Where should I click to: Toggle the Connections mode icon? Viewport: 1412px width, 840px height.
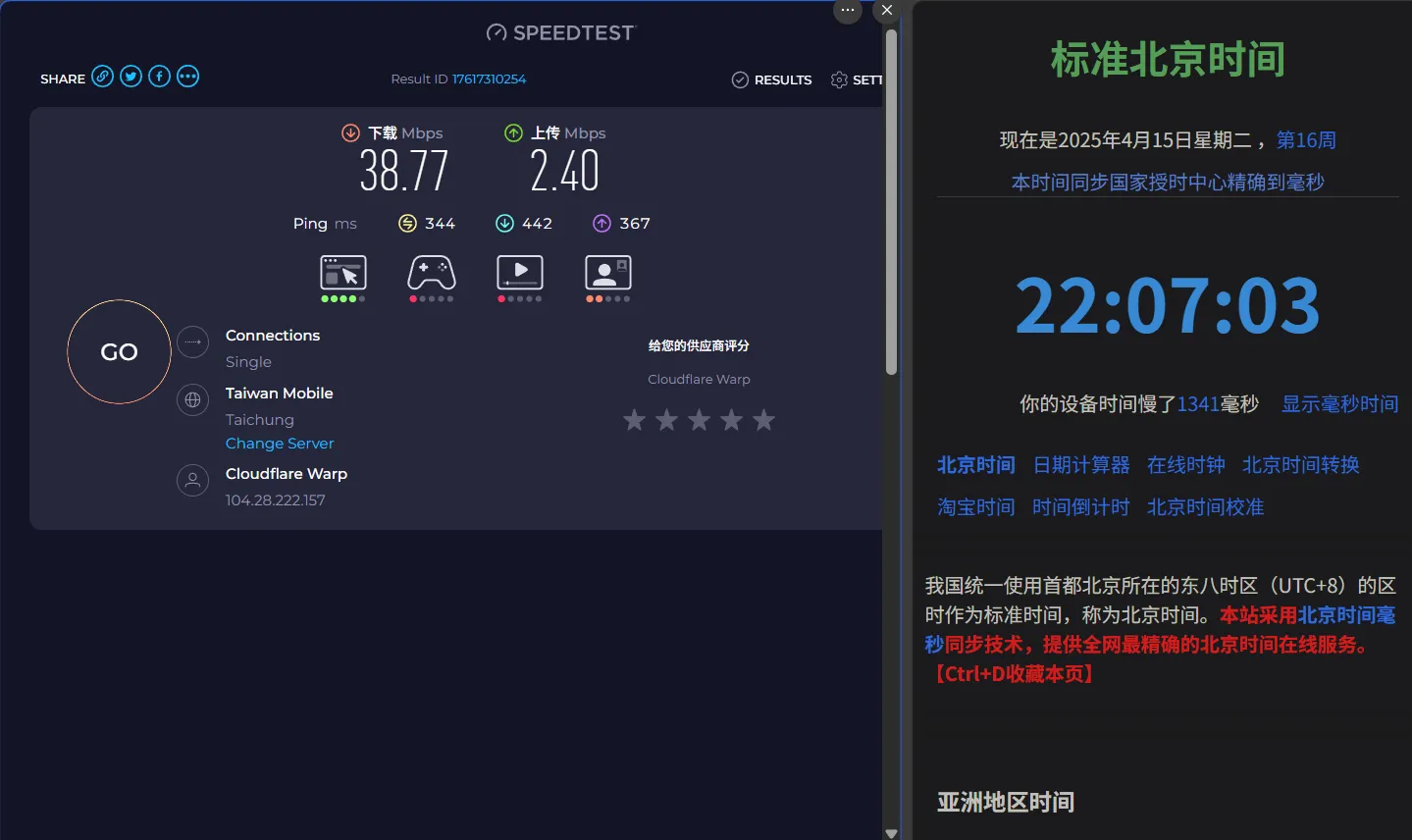193,342
